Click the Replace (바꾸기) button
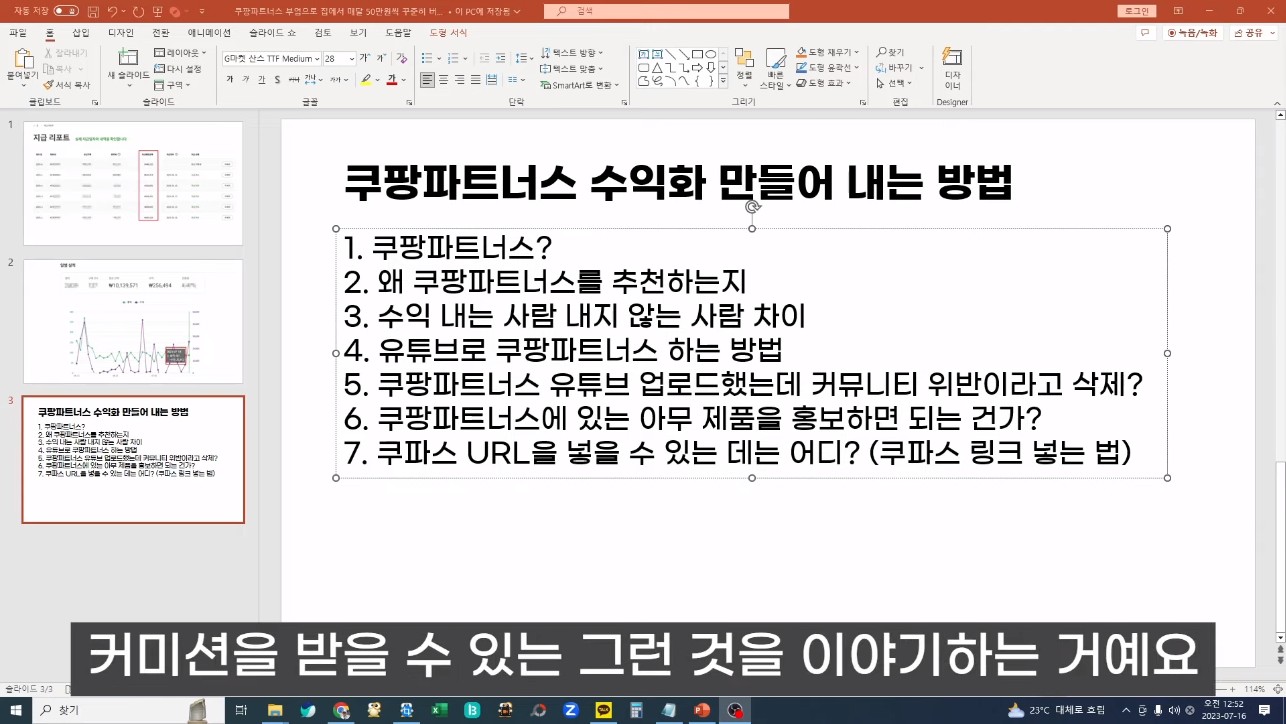 (x=894, y=68)
